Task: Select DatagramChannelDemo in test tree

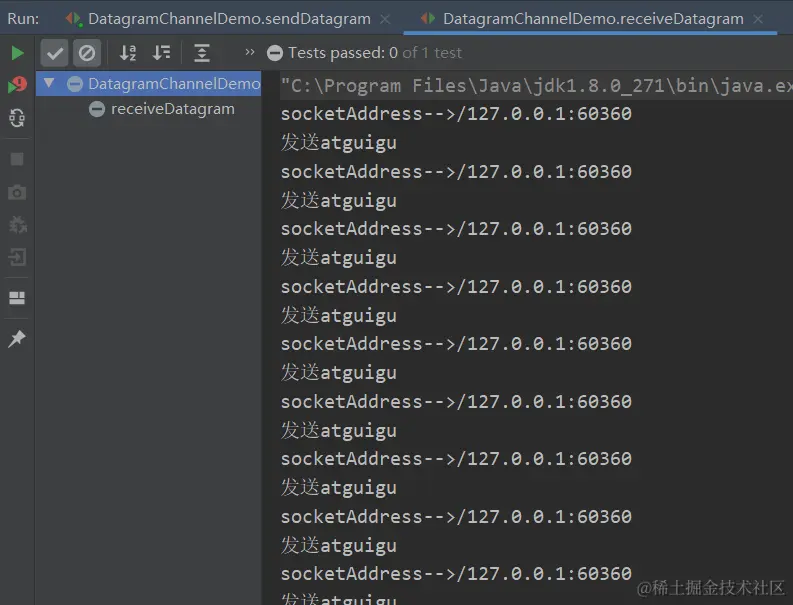Action: 149,83
